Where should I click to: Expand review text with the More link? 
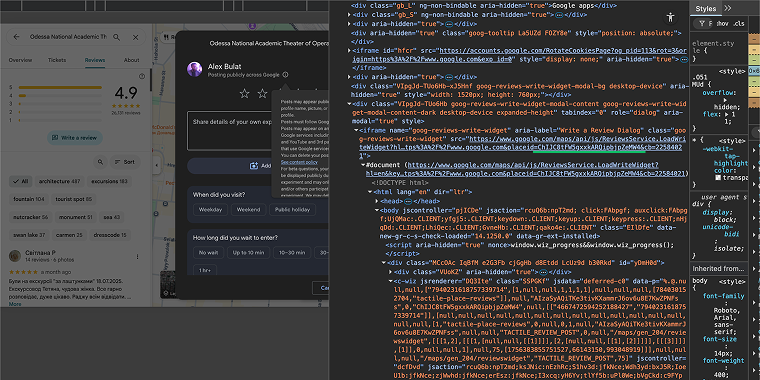[15, 304]
